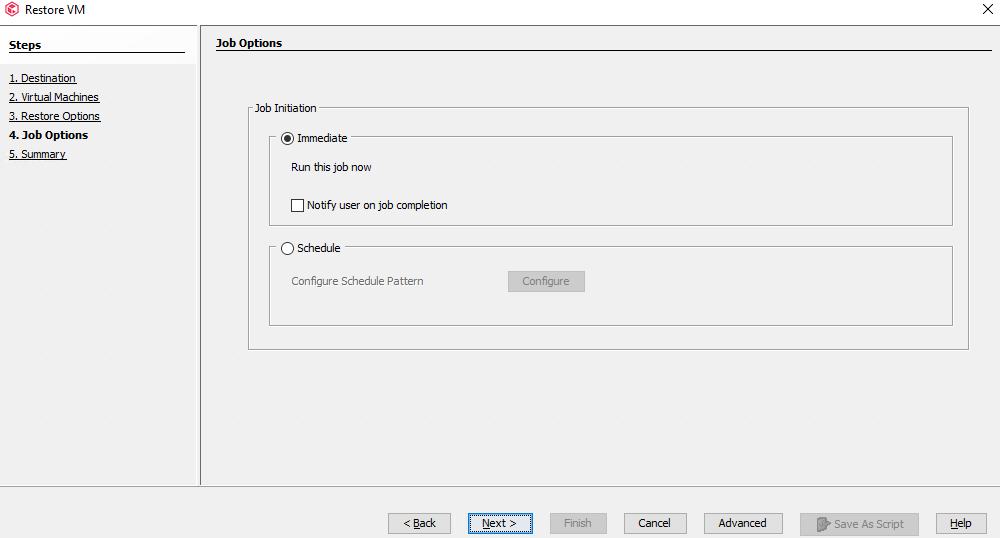Select the Schedule radio button
This screenshot has height=538, width=1000.
click(288, 249)
